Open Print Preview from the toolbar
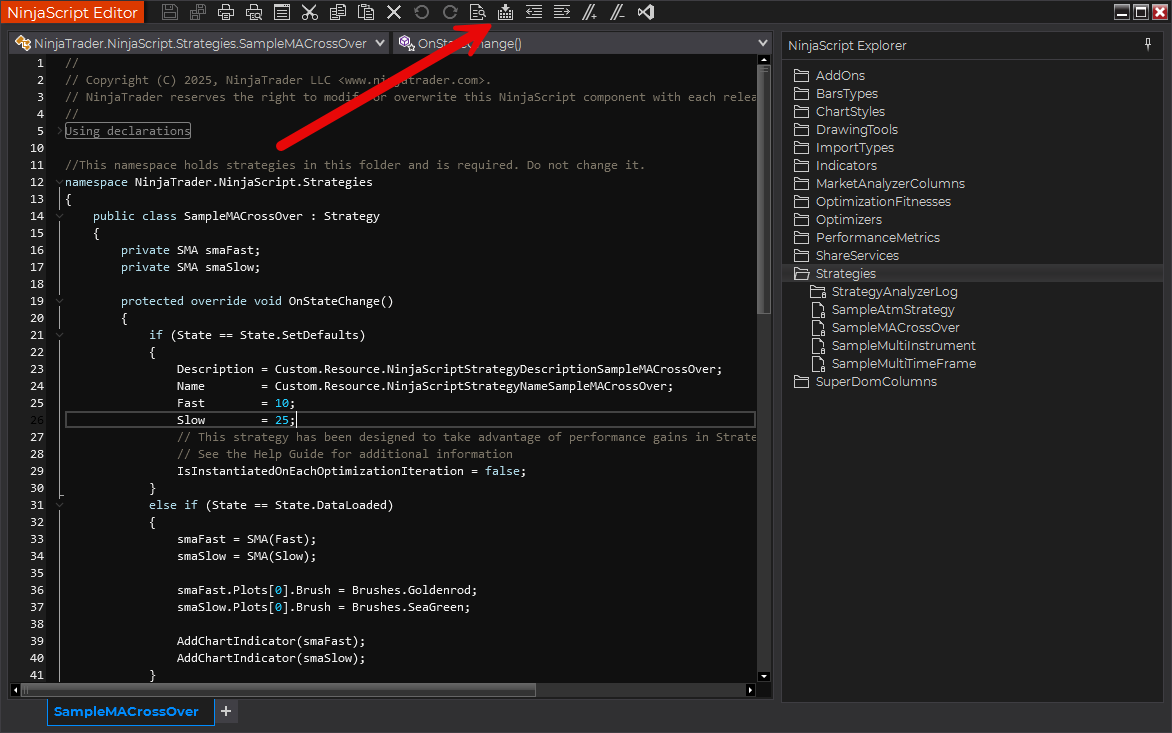 (254, 13)
